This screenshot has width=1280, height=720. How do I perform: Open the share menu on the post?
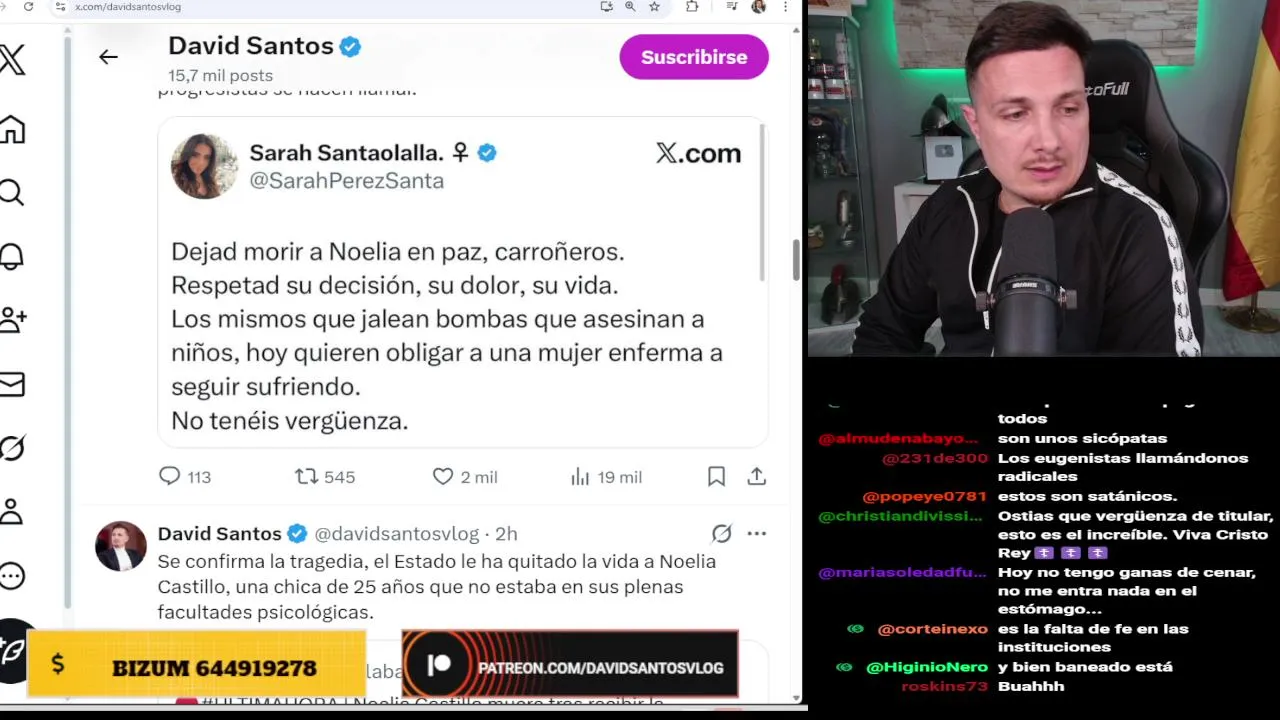[757, 477]
